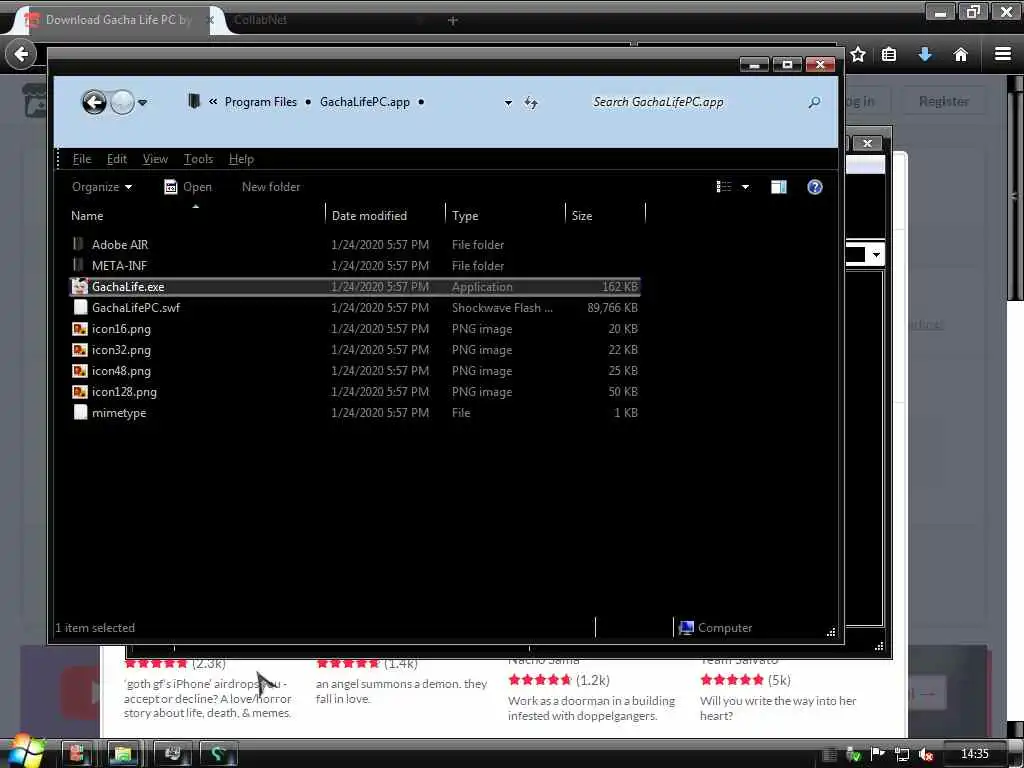
Task: Click the browser bookmark star icon
Action: pyautogui.click(x=858, y=54)
